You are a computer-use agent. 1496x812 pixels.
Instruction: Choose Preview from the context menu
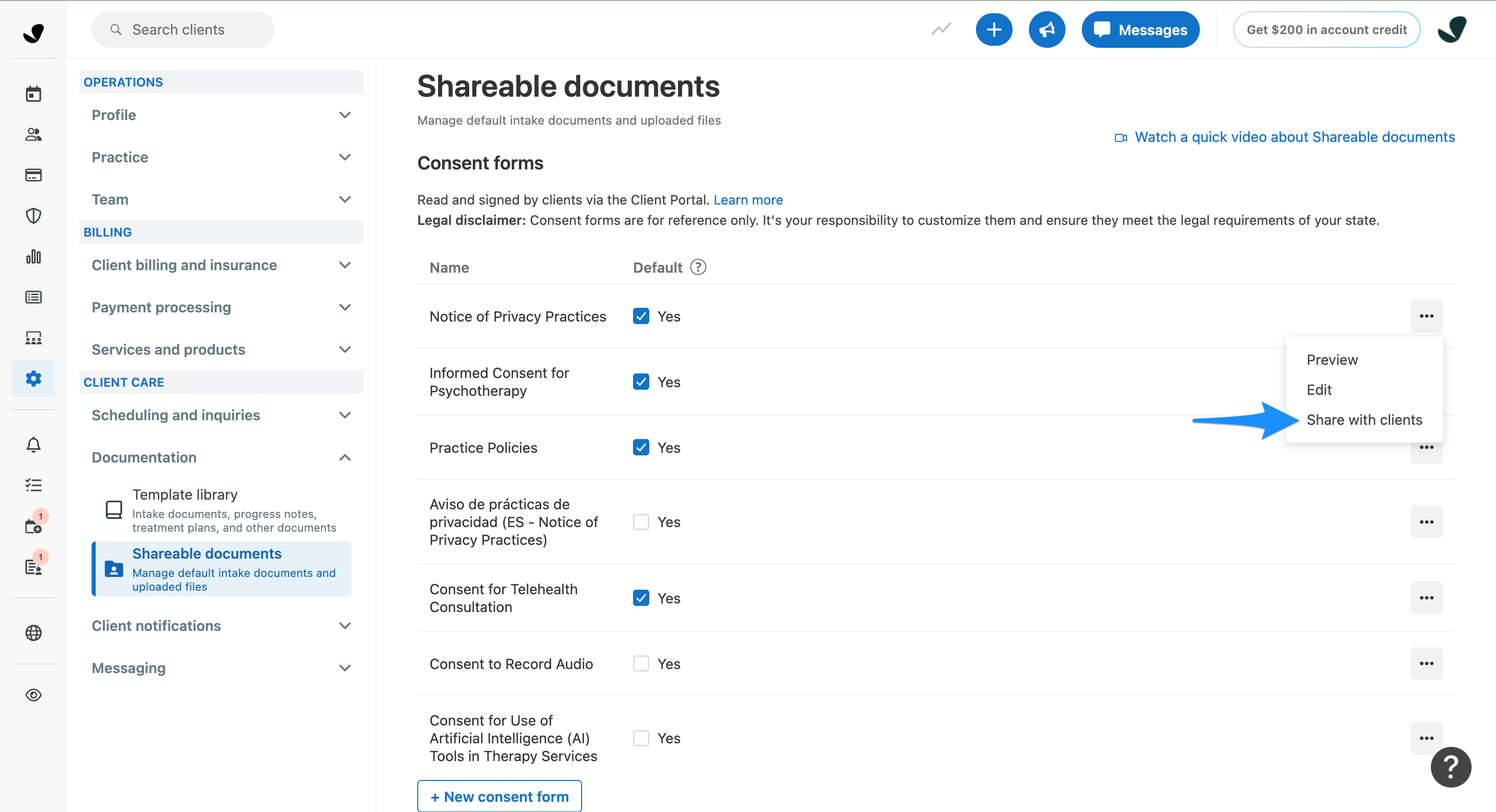tap(1332, 360)
